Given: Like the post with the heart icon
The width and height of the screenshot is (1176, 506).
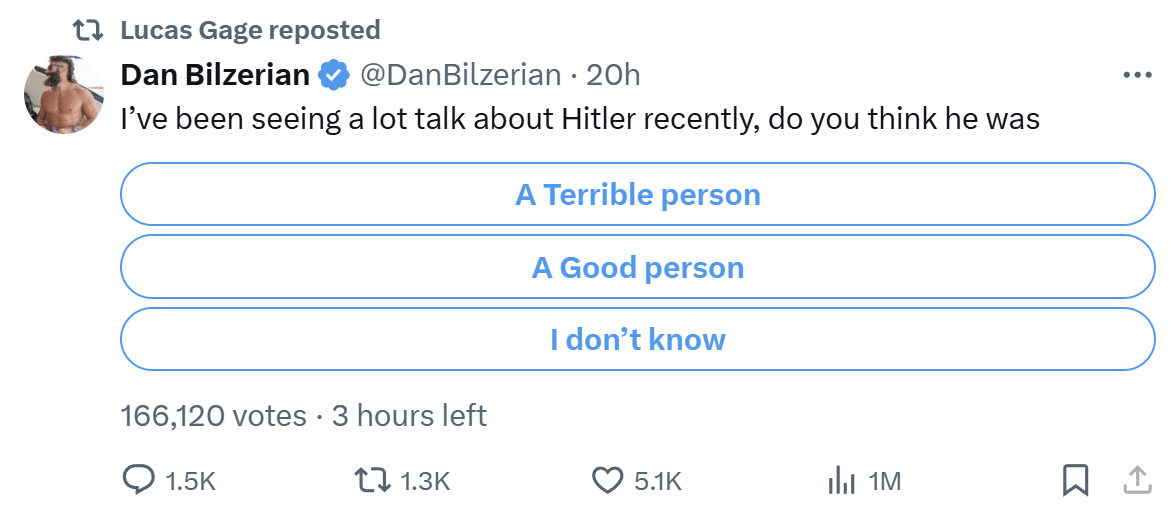Looking at the screenshot, I should (608, 481).
